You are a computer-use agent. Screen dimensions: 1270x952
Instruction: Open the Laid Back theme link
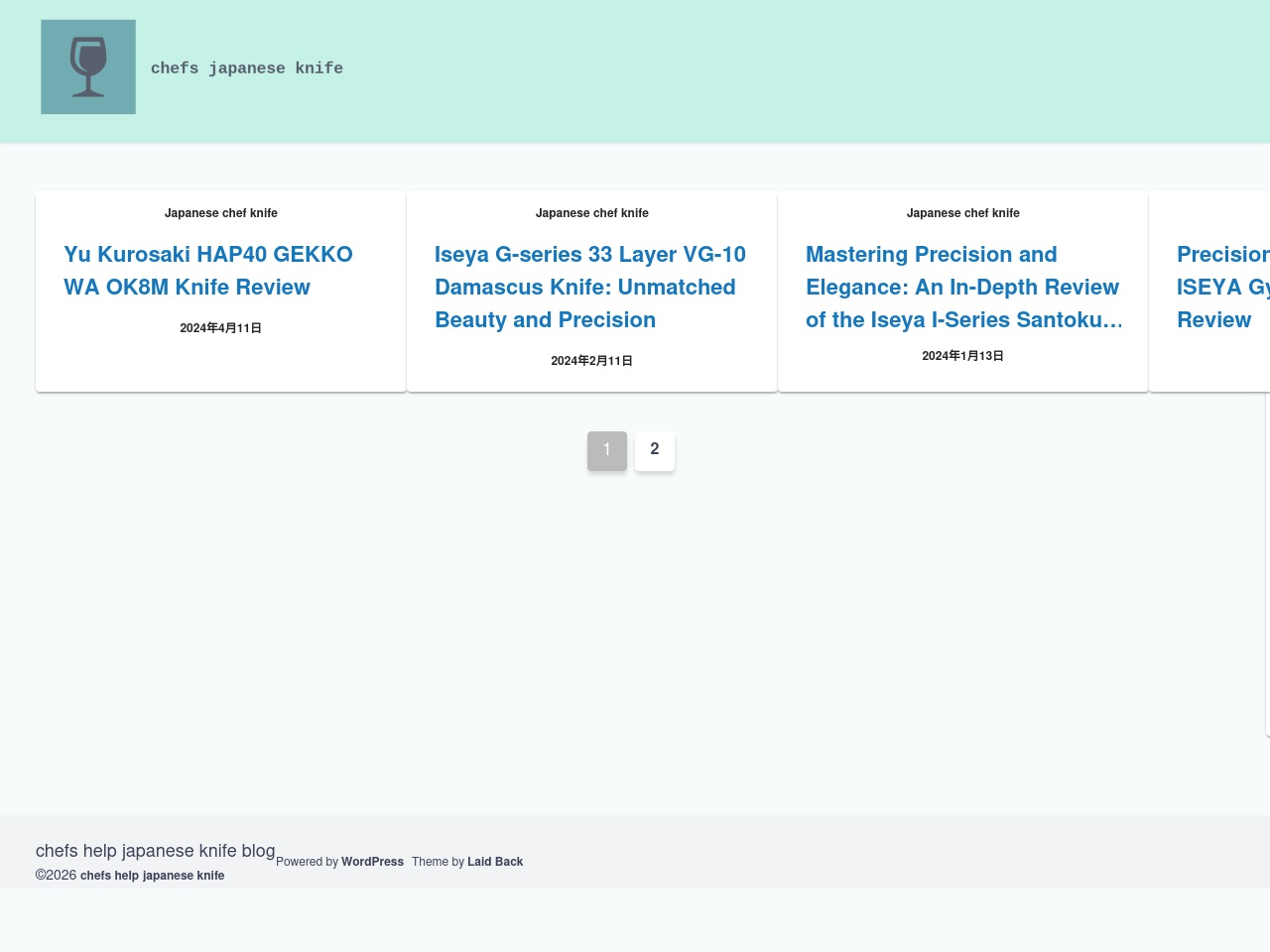(x=495, y=862)
